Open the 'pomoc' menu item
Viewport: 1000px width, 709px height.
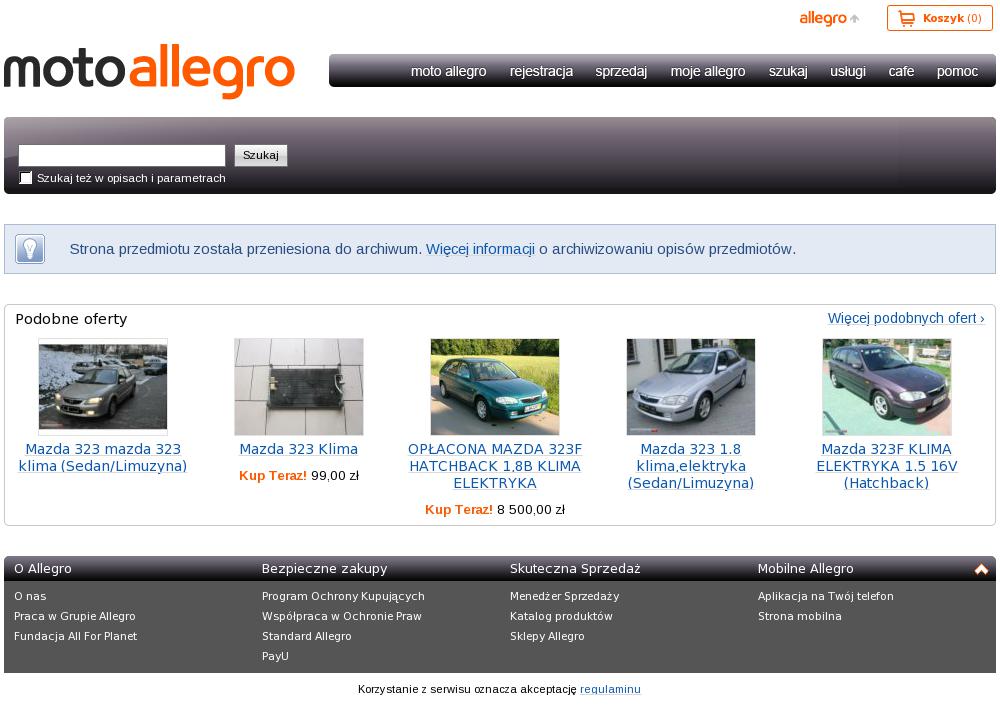(957, 71)
